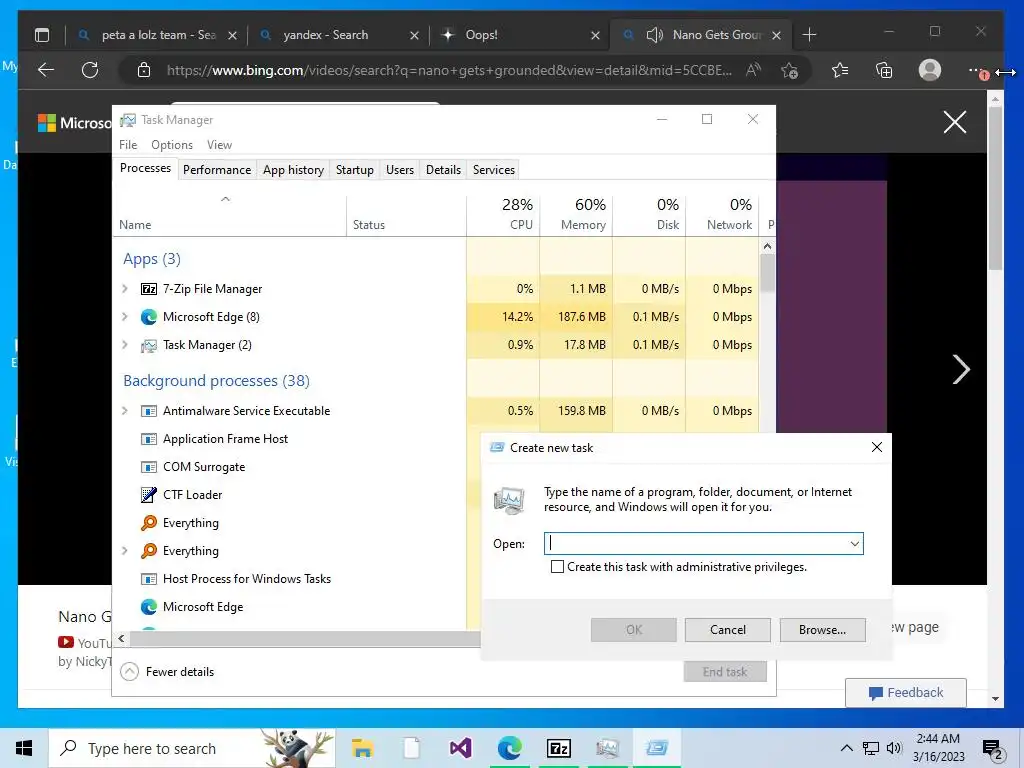
Task: Switch to the Users tab
Action: [x=400, y=170]
